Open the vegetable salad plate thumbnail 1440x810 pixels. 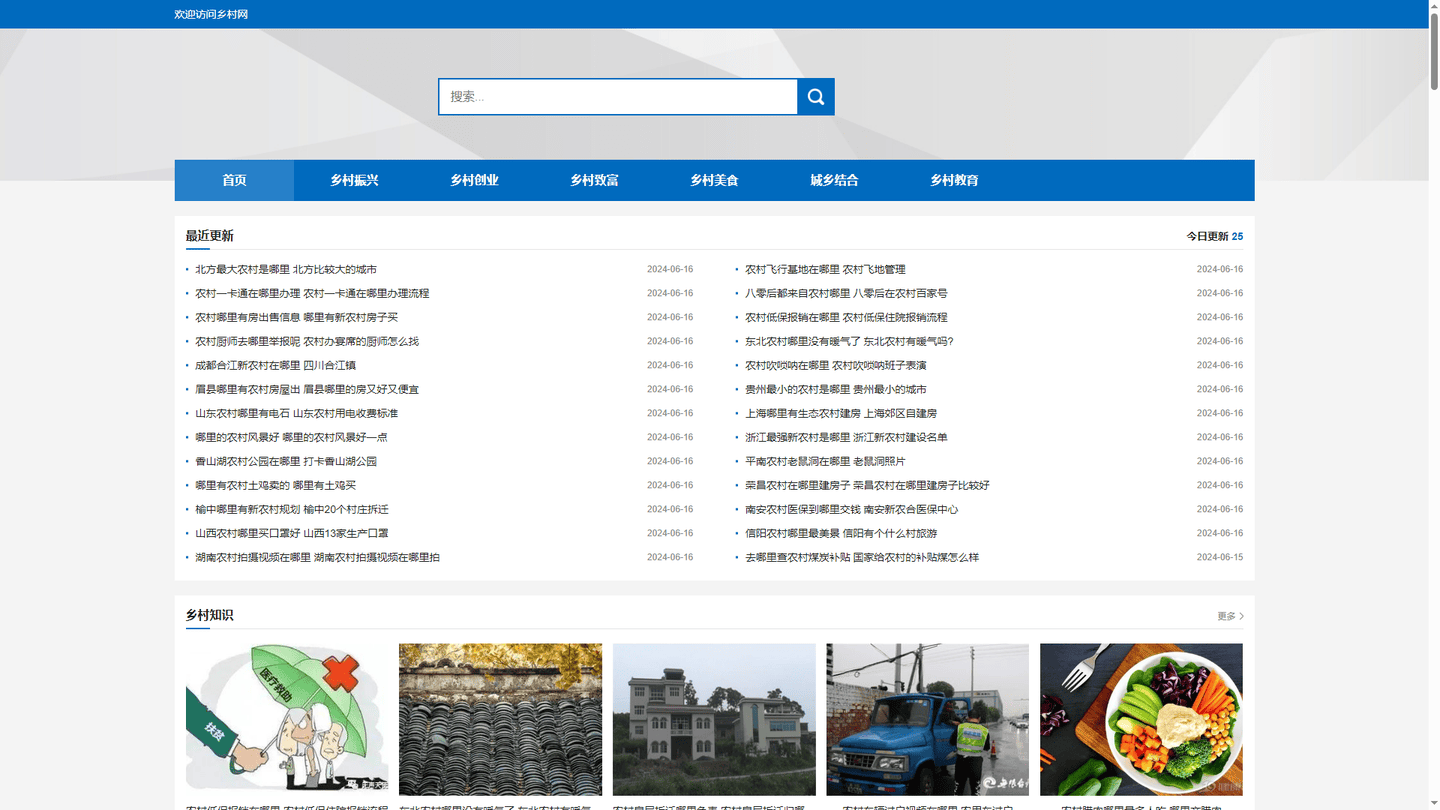tap(1141, 719)
